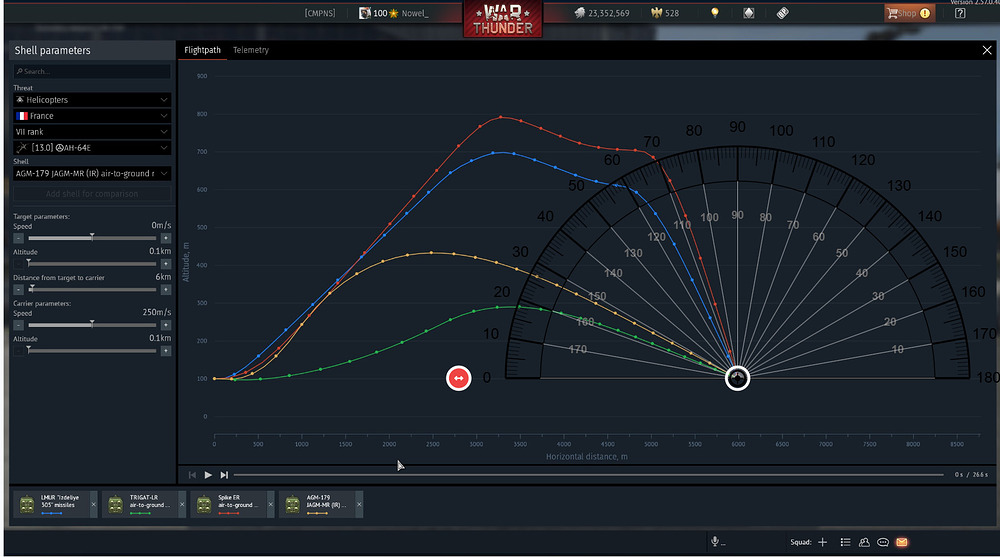Open the France nation dropdown

[x=92, y=115]
